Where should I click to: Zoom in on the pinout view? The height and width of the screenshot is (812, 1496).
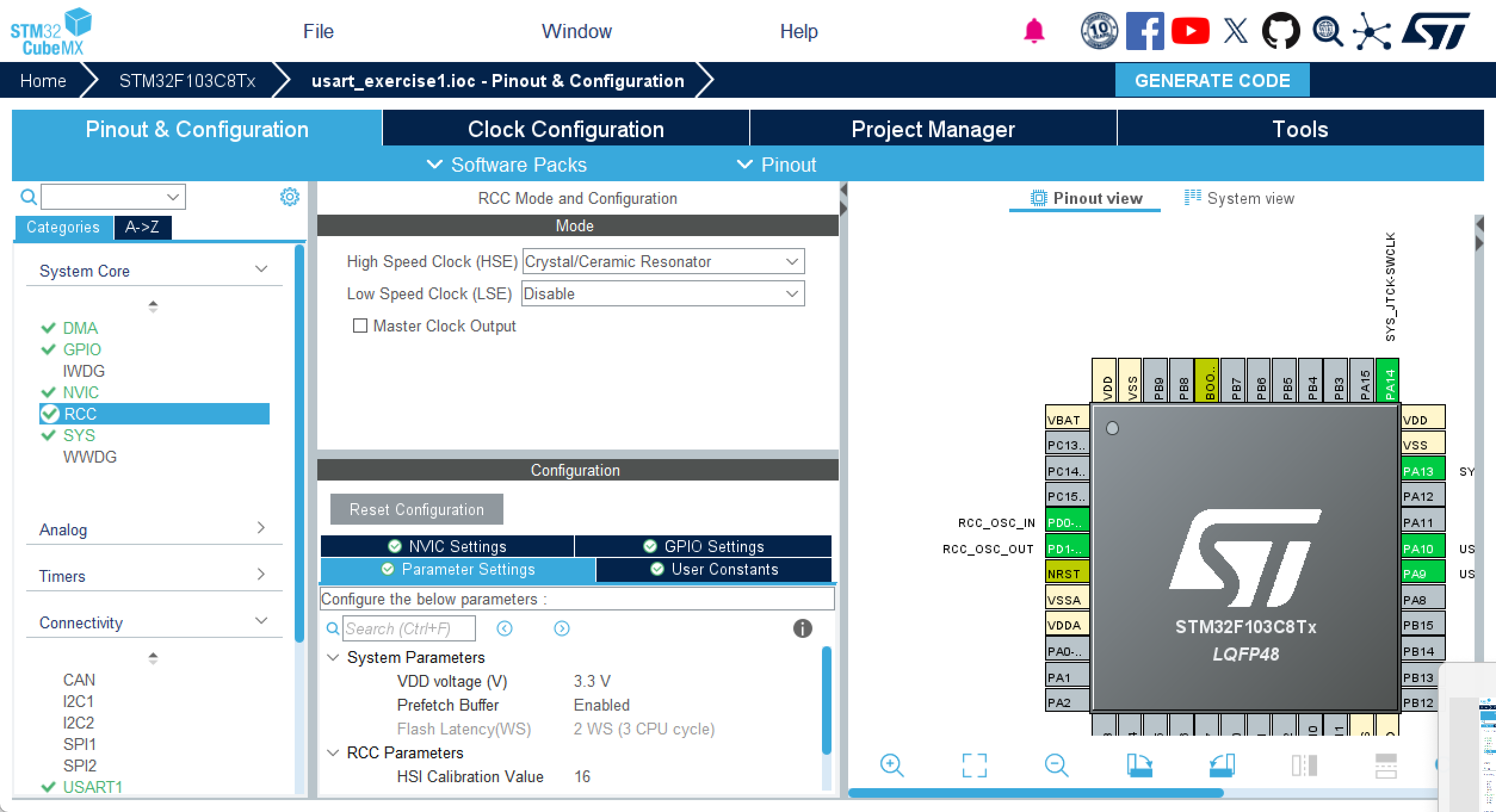point(892,765)
